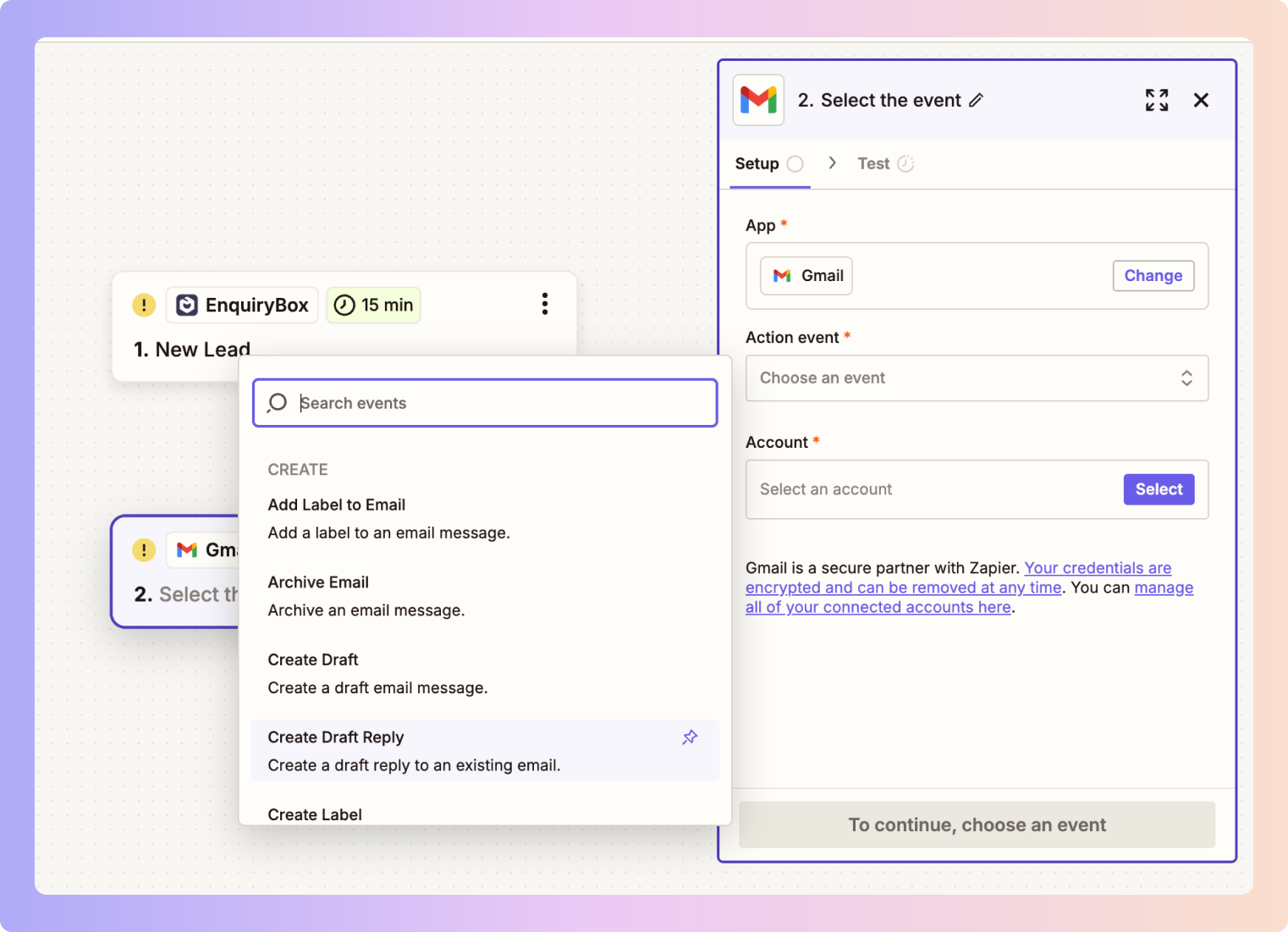The width and height of the screenshot is (1288, 932).
Task: Switch to the Test tab
Action: point(885,163)
